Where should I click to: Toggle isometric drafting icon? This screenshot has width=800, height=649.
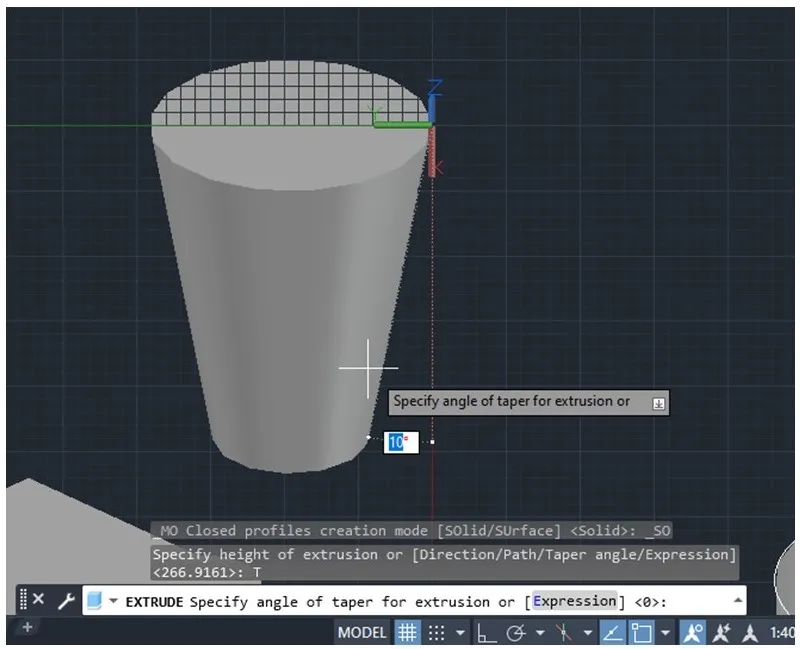coord(565,632)
